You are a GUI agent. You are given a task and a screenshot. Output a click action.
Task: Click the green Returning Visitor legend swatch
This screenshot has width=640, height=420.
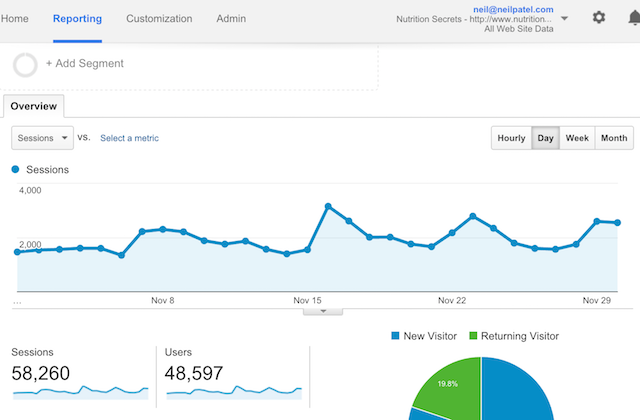[x=473, y=336]
